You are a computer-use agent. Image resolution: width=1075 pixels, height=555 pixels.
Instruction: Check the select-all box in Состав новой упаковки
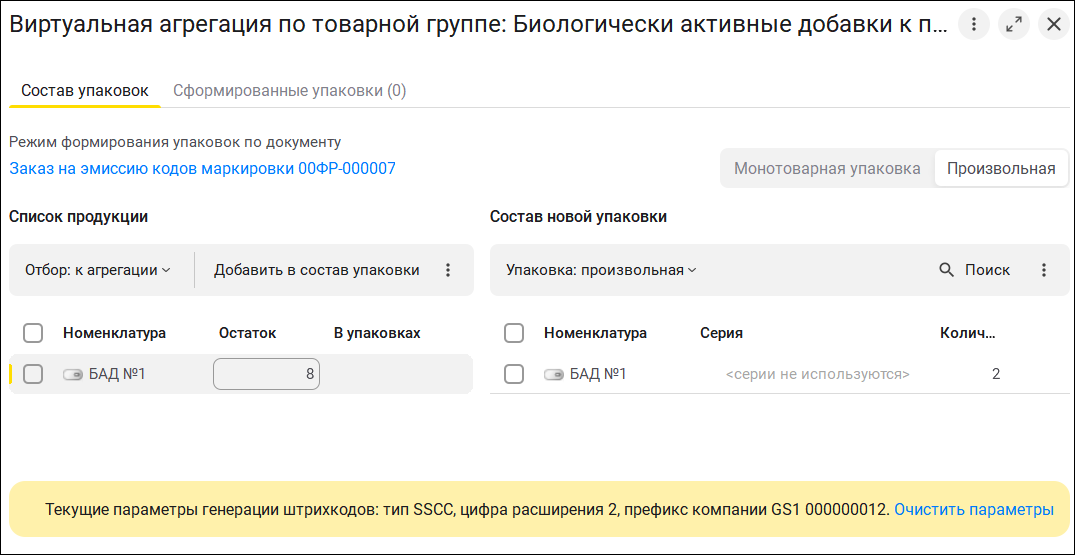[514, 334]
